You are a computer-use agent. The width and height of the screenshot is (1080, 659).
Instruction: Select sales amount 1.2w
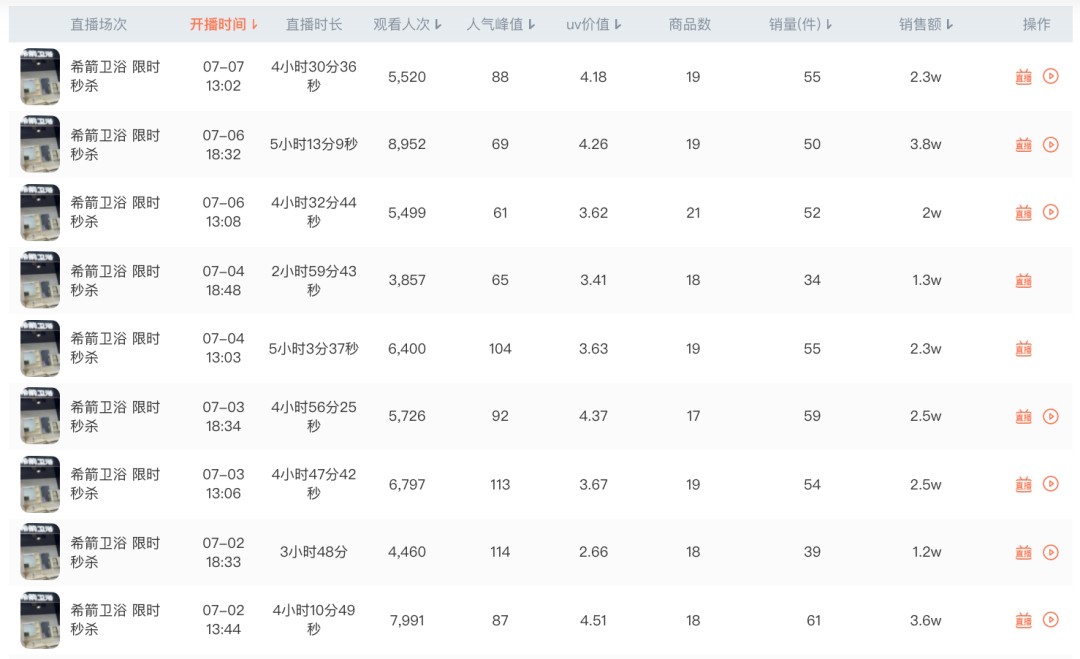(926, 552)
